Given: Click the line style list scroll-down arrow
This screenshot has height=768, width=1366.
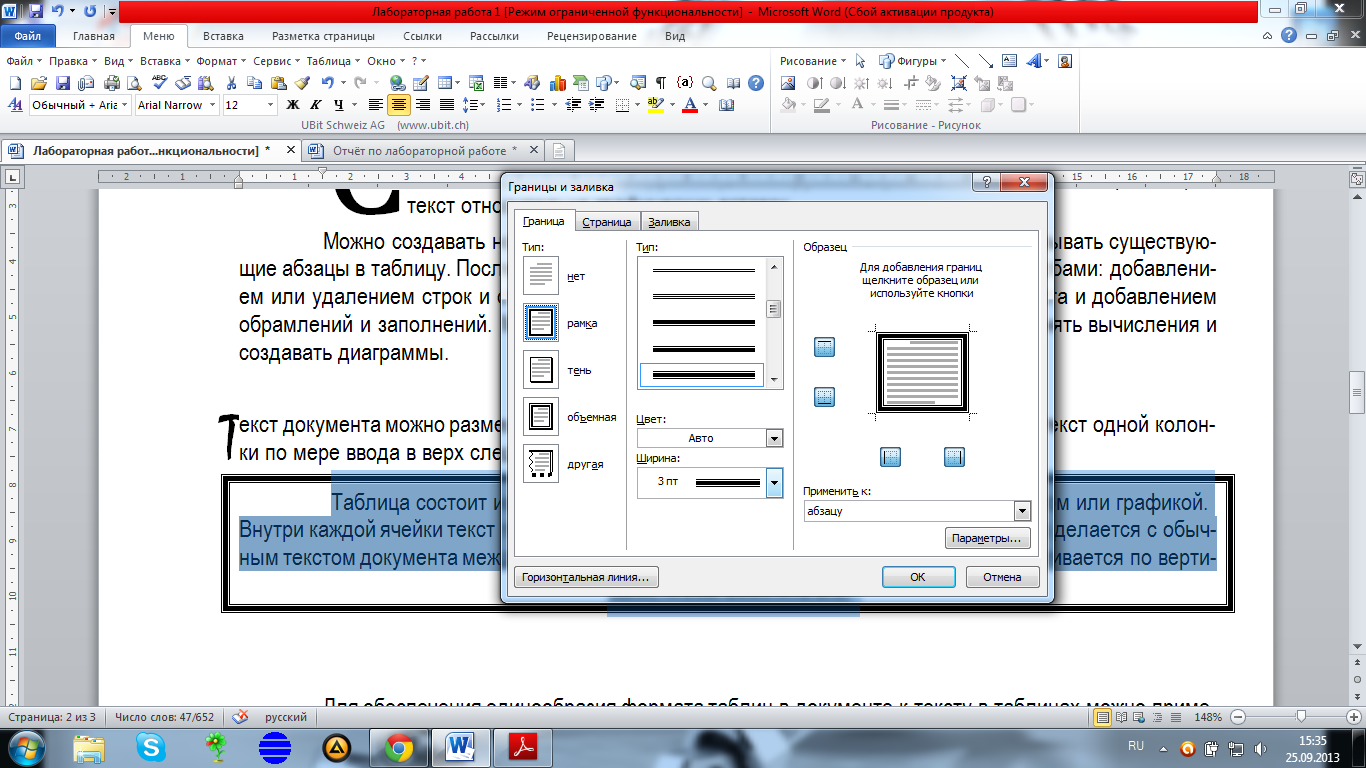Looking at the screenshot, I should coord(774,380).
